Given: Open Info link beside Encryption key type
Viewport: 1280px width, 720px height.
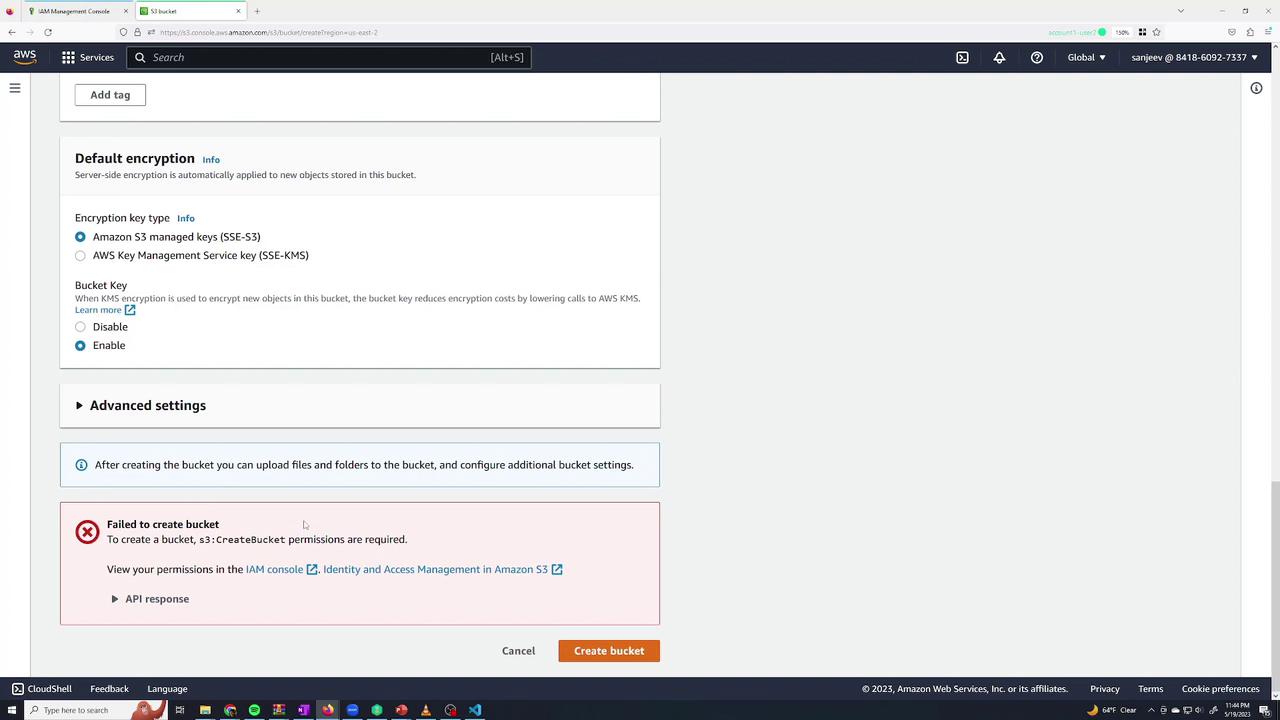Looking at the screenshot, I should 186,218.
